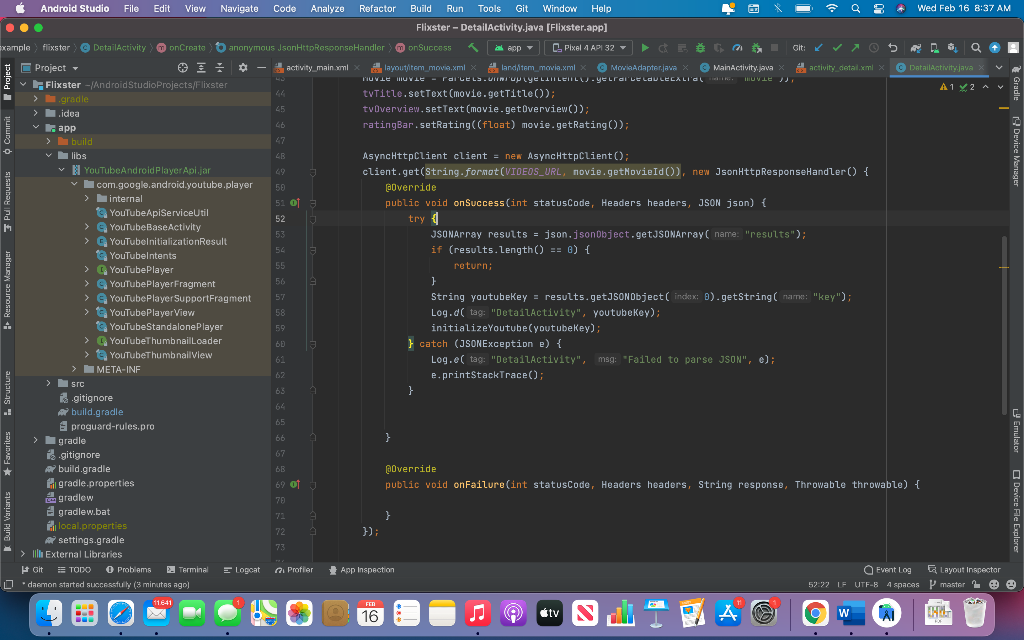
Task: Expand the META-INF folder
Action: tap(74, 369)
